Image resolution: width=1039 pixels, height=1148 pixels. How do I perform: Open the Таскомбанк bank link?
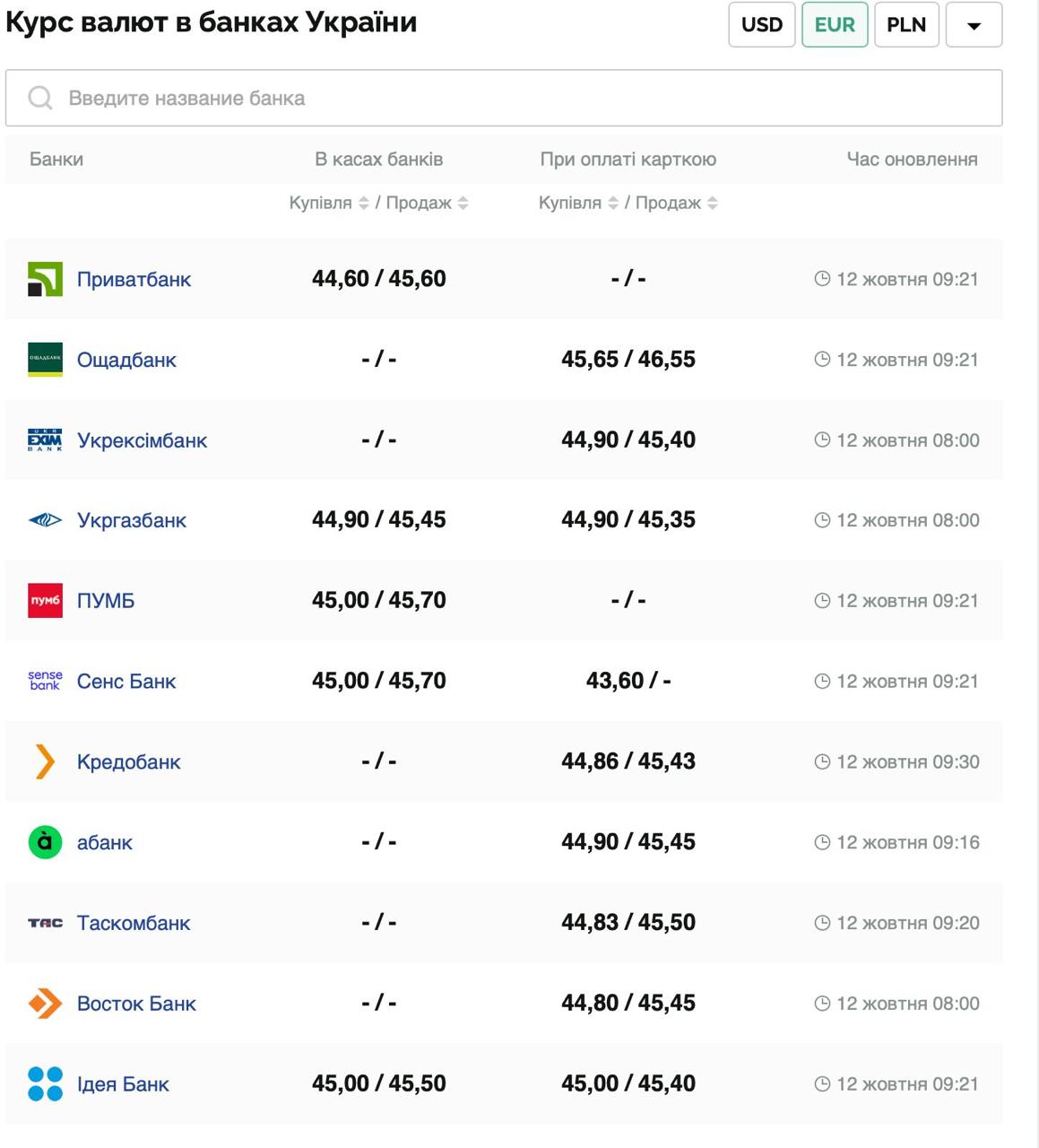click(x=134, y=923)
